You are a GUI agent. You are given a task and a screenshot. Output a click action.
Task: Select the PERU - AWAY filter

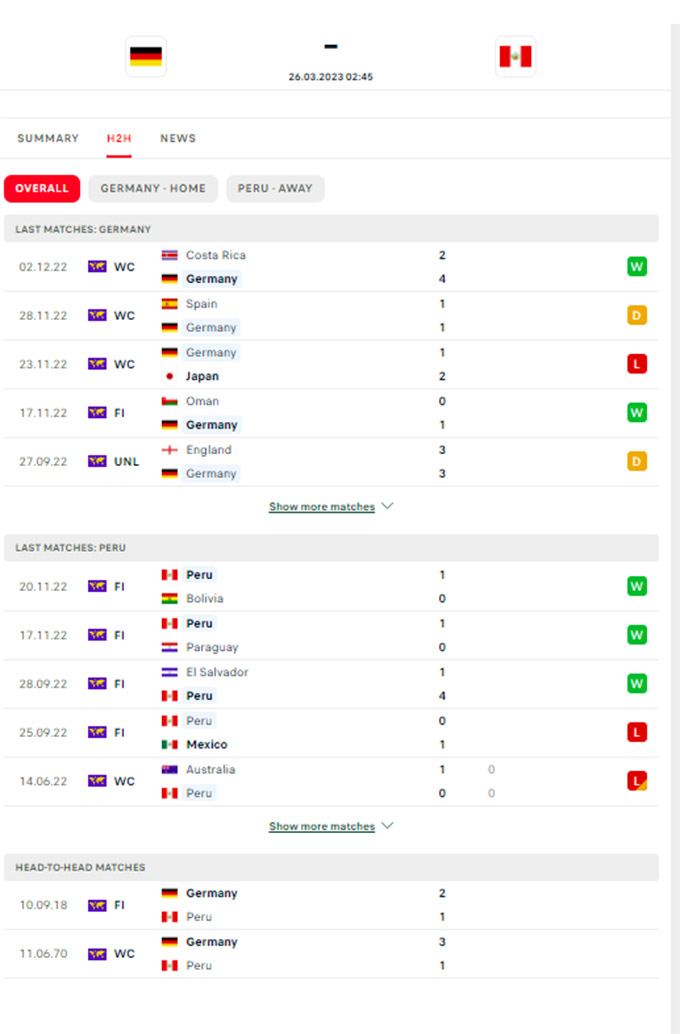[275, 189]
